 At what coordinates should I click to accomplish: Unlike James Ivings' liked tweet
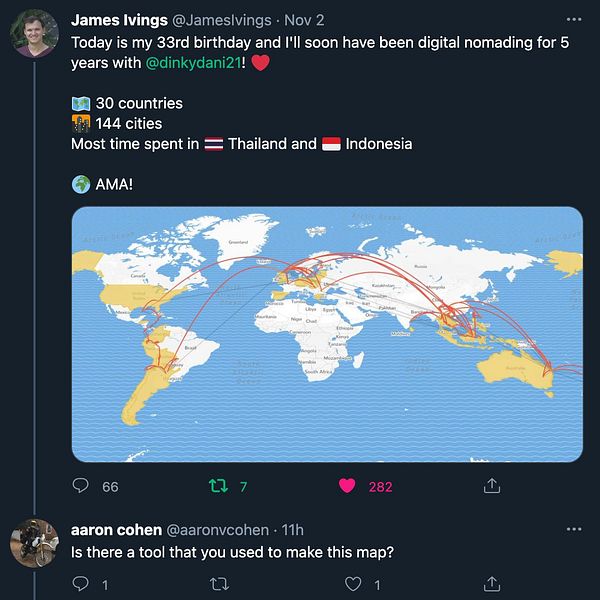click(347, 486)
